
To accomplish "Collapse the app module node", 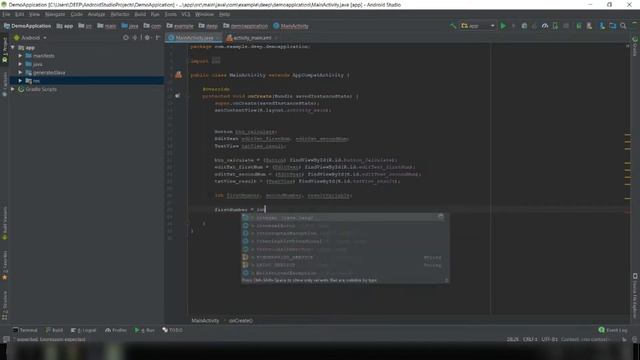I will [13, 47].
